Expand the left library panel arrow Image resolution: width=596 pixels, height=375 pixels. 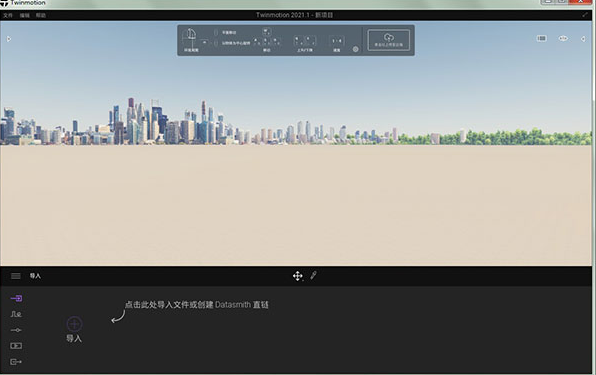coord(9,39)
